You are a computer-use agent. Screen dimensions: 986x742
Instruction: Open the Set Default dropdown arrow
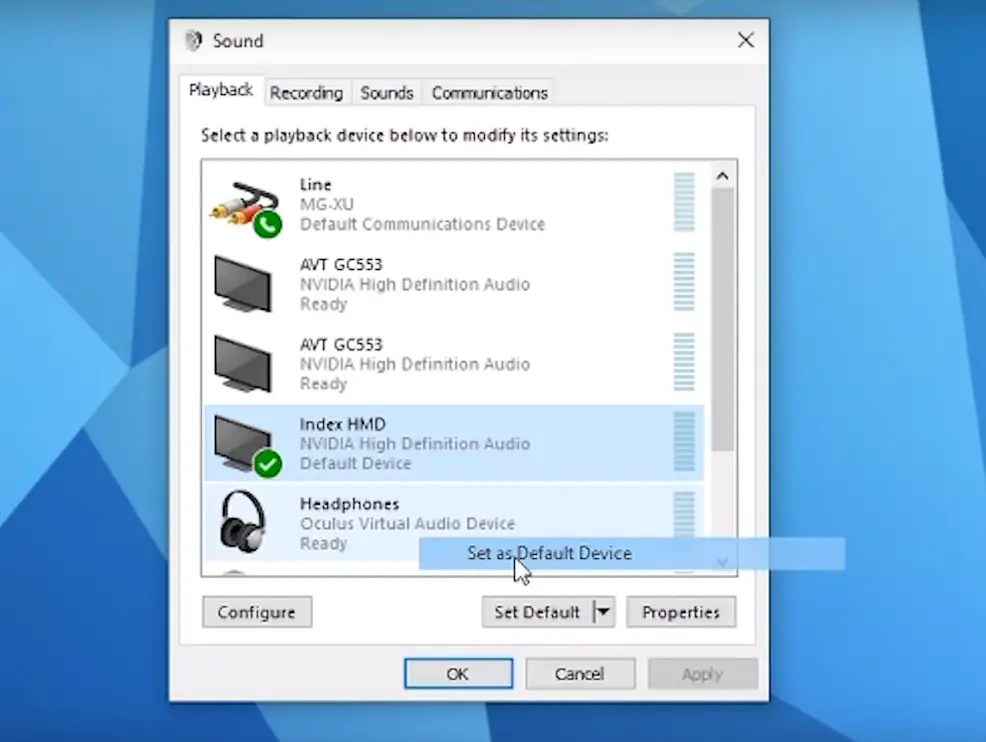(x=604, y=612)
